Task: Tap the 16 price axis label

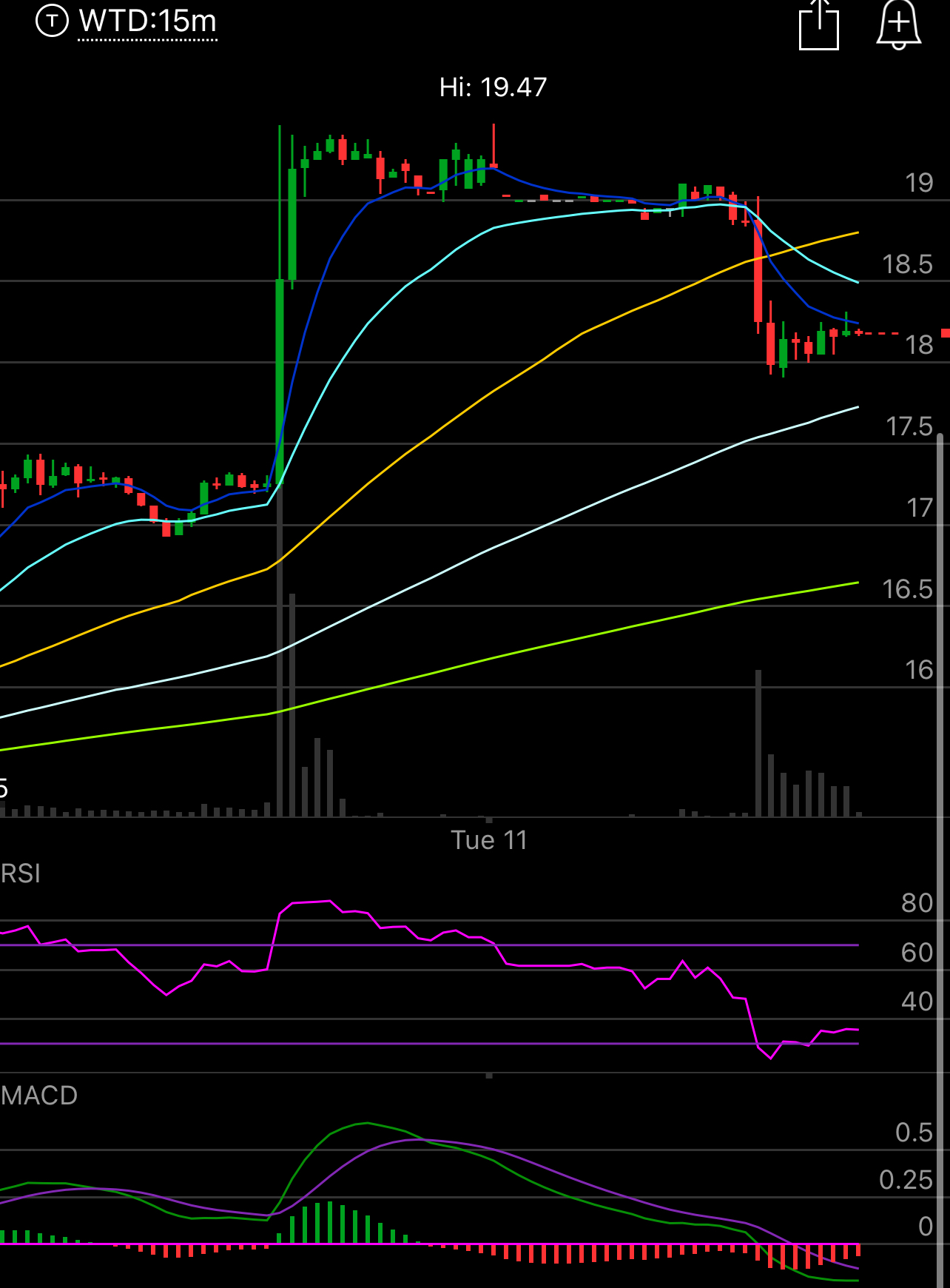Action: click(x=919, y=670)
